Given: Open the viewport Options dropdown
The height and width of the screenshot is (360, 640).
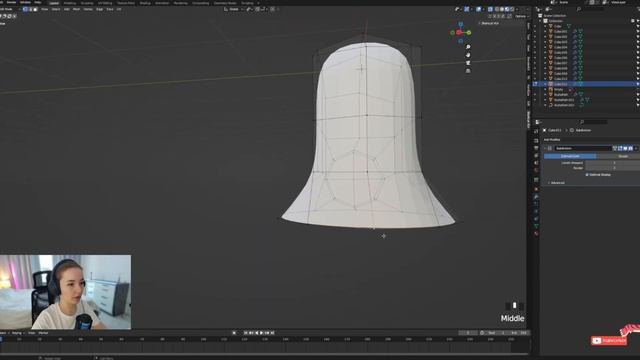Looking at the screenshot, I should point(521,16).
